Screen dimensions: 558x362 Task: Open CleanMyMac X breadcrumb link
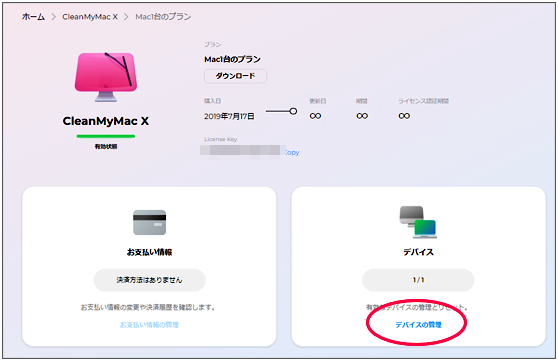click(90, 17)
